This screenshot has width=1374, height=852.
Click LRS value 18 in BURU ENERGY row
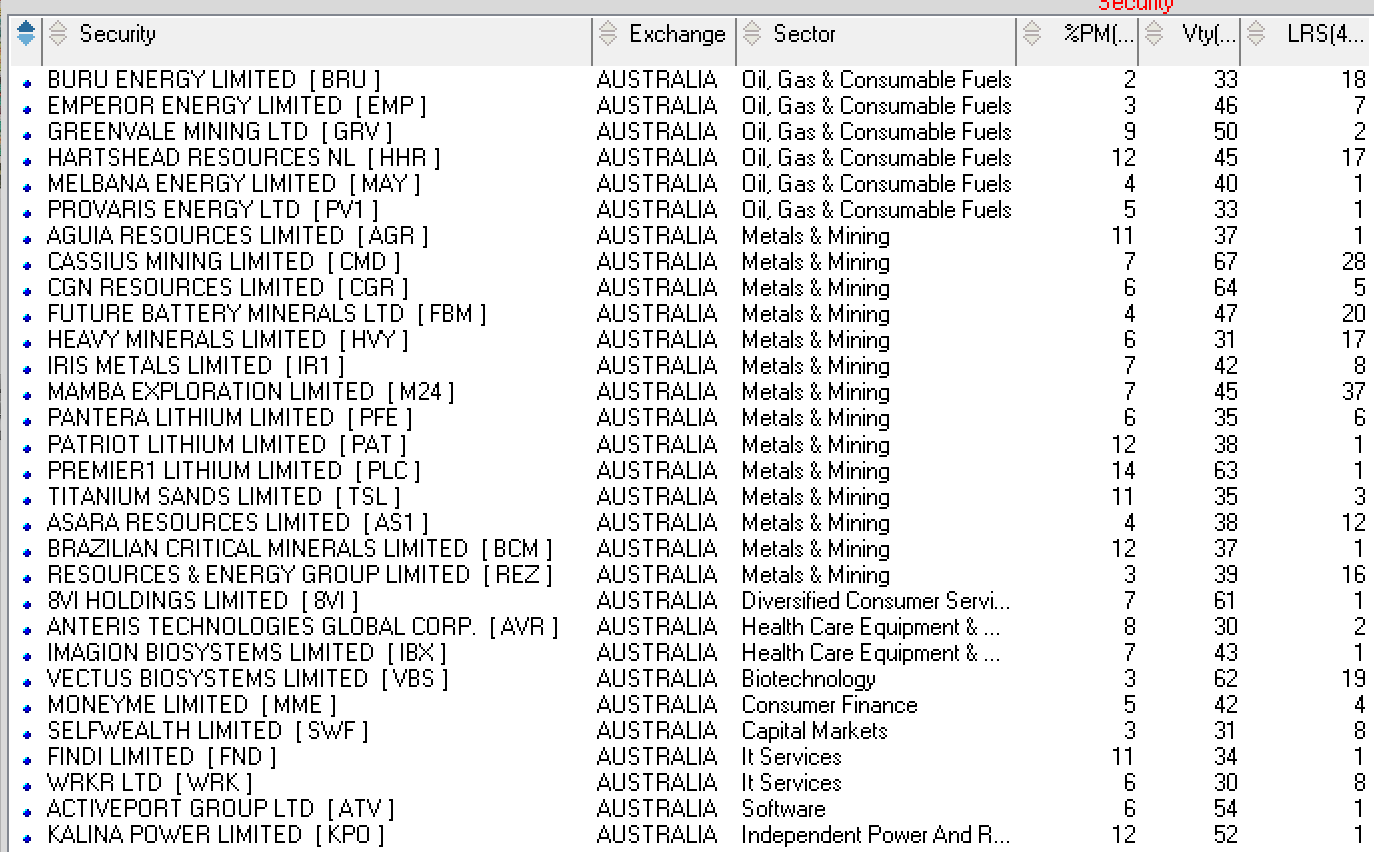tap(1353, 80)
